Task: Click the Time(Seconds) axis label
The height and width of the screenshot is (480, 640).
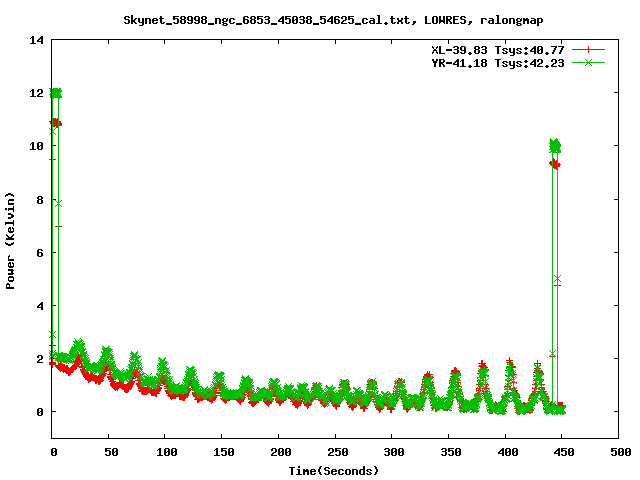Action: tap(333, 471)
